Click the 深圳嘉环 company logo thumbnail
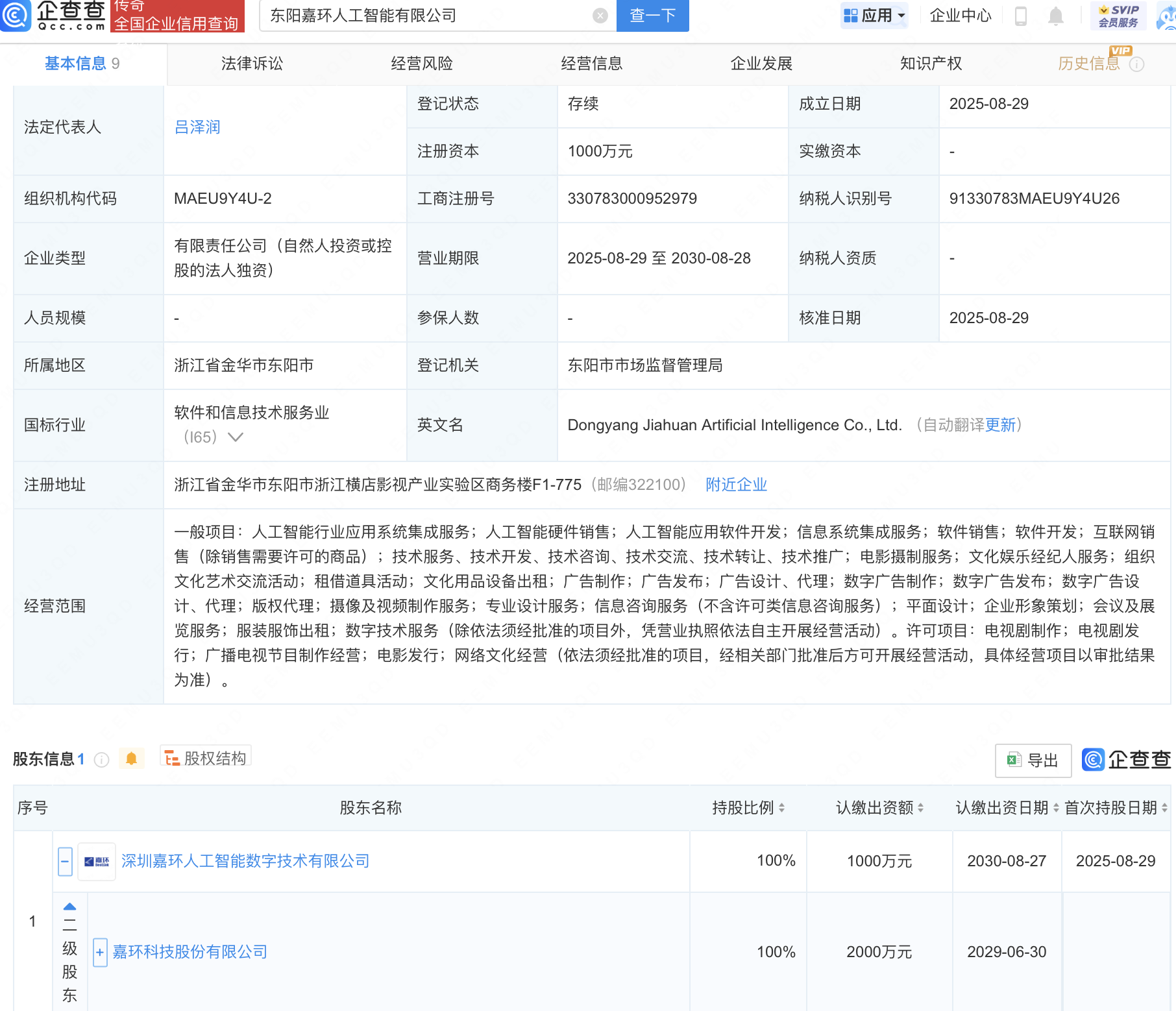Image resolution: width=1176 pixels, height=1011 pixels. point(97,862)
